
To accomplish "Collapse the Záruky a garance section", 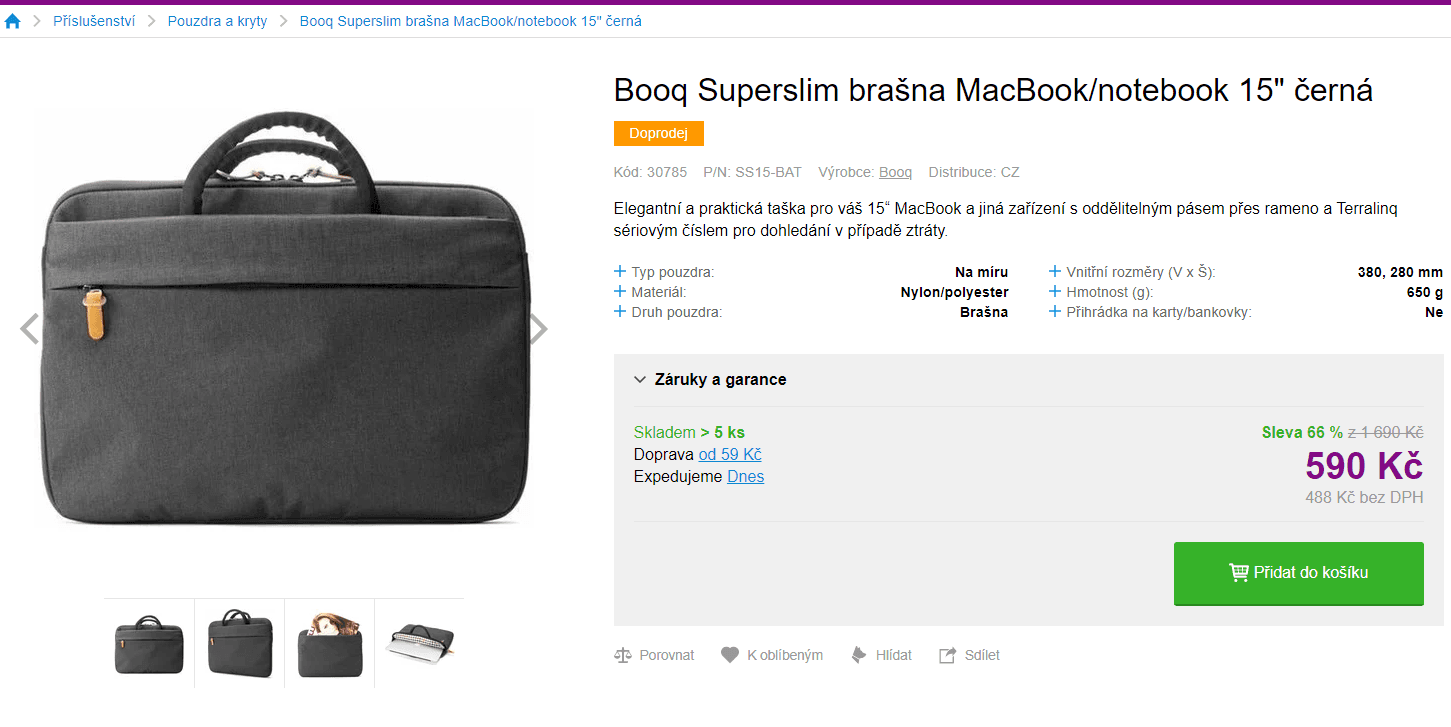I will point(638,380).
